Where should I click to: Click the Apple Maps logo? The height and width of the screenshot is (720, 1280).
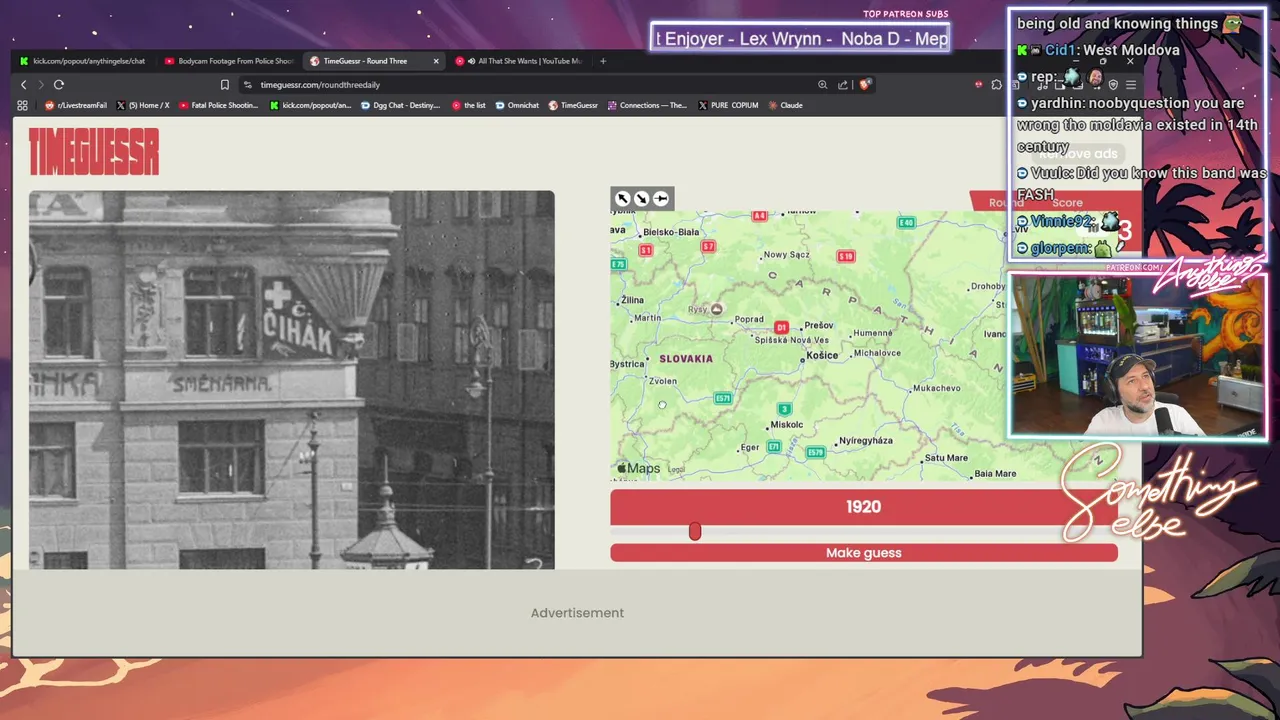[x=638, y=468]
